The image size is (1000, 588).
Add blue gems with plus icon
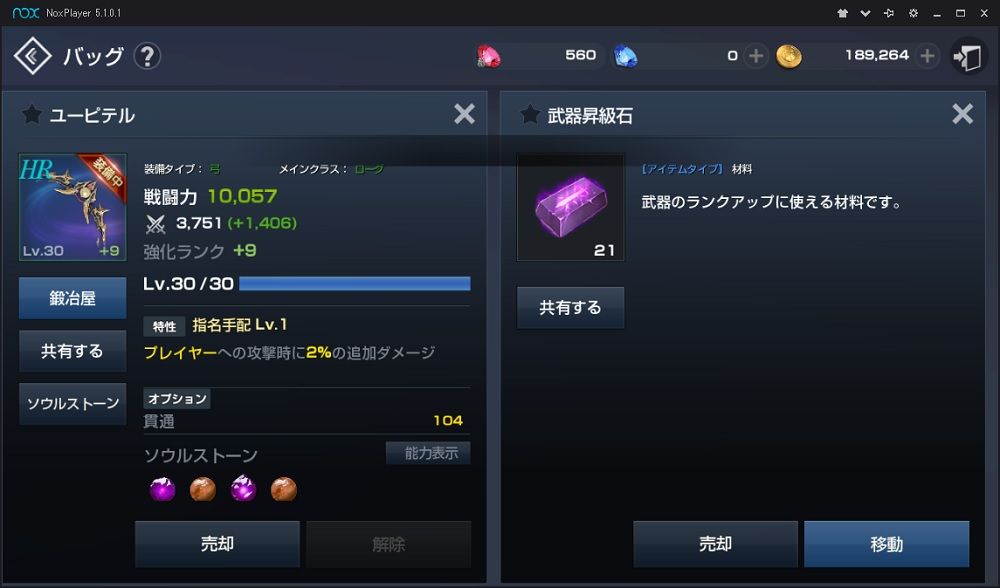(x=756, y=56)
